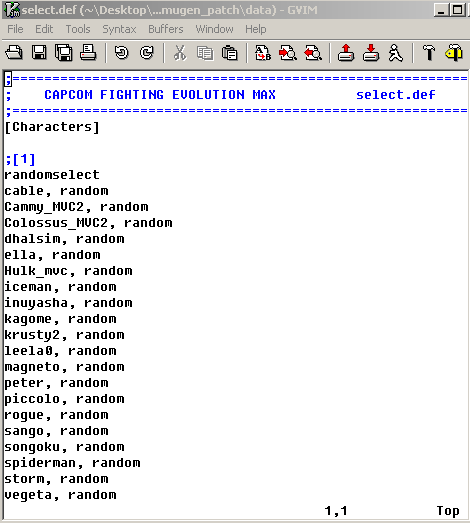Screen dimensions: 470x523
Task: Click the 'Cammy_MVC2, random' line
Action: click(x=76, y=207)
